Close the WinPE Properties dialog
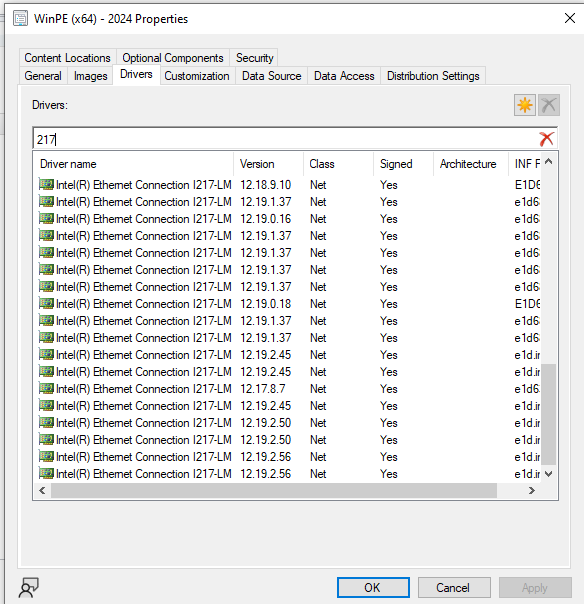The width and height of the screenshot is (584, 604). click(570, 18)
